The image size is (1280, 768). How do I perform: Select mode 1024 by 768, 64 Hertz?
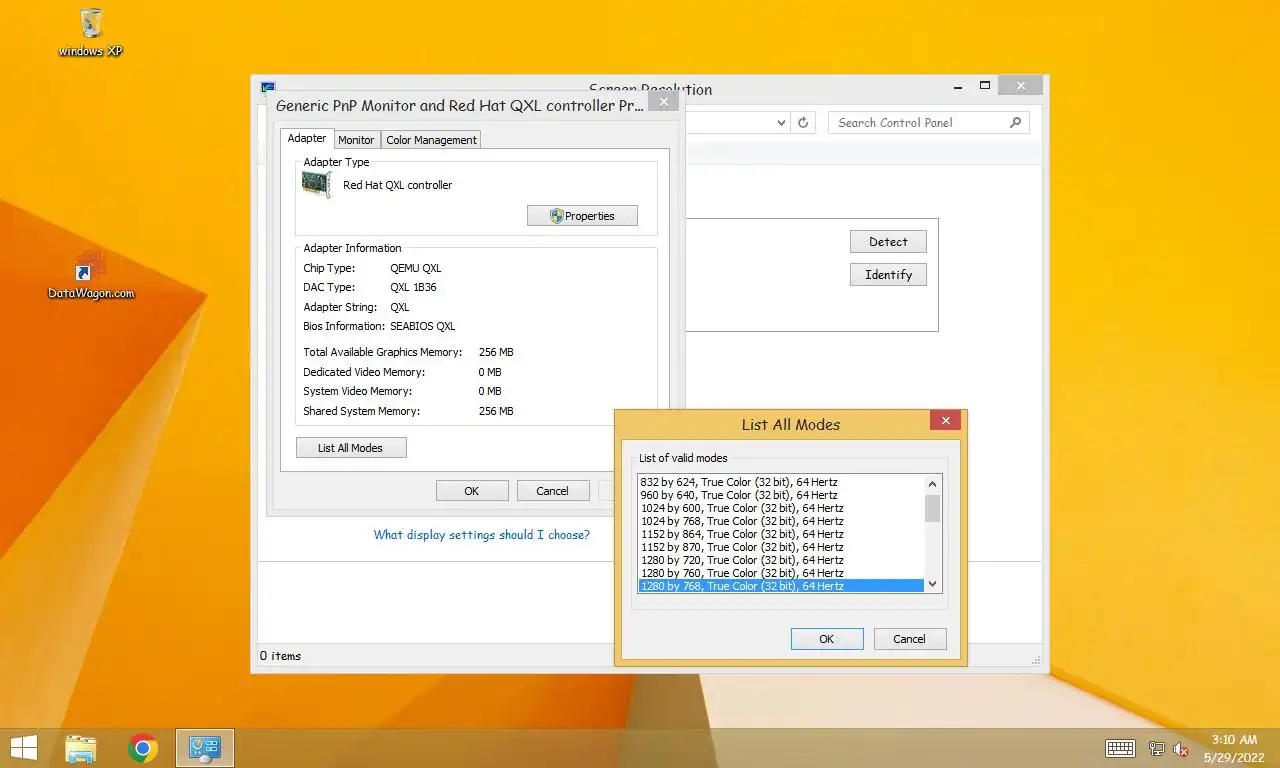pyautogui.click(x=781, y=521)
